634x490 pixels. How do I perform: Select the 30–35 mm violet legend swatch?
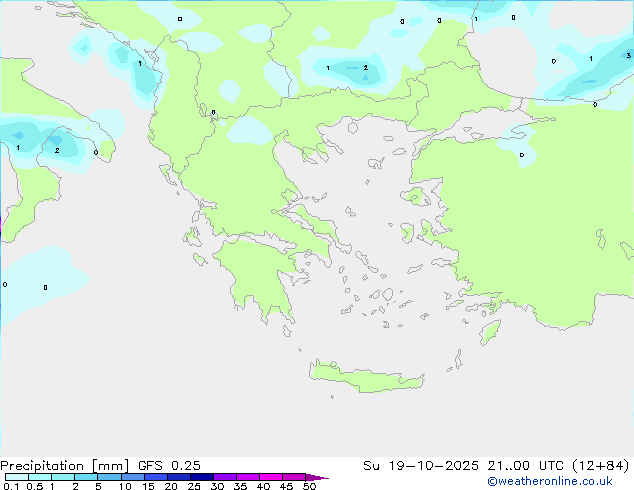225,477
